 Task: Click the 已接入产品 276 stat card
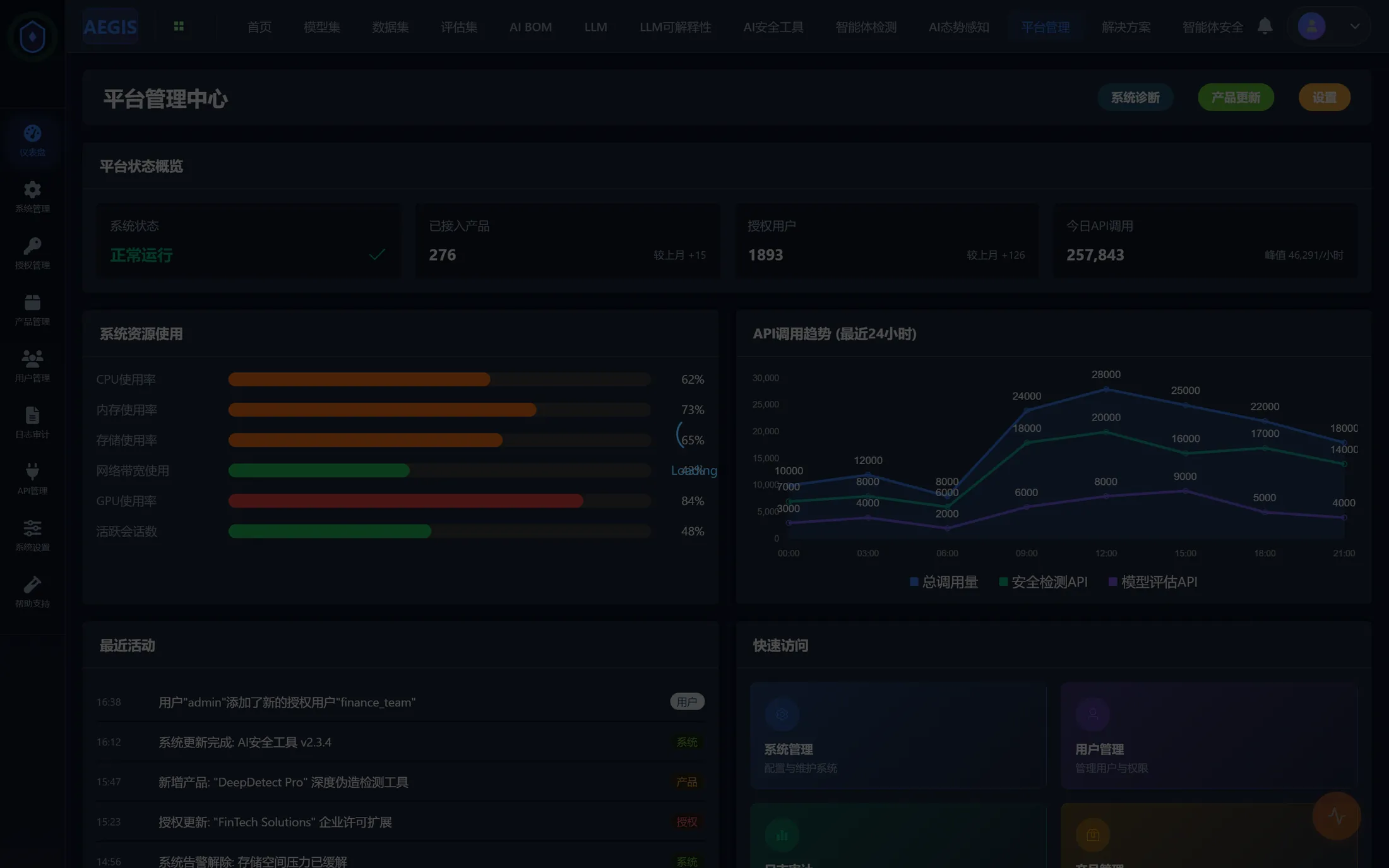coord(568,241)
